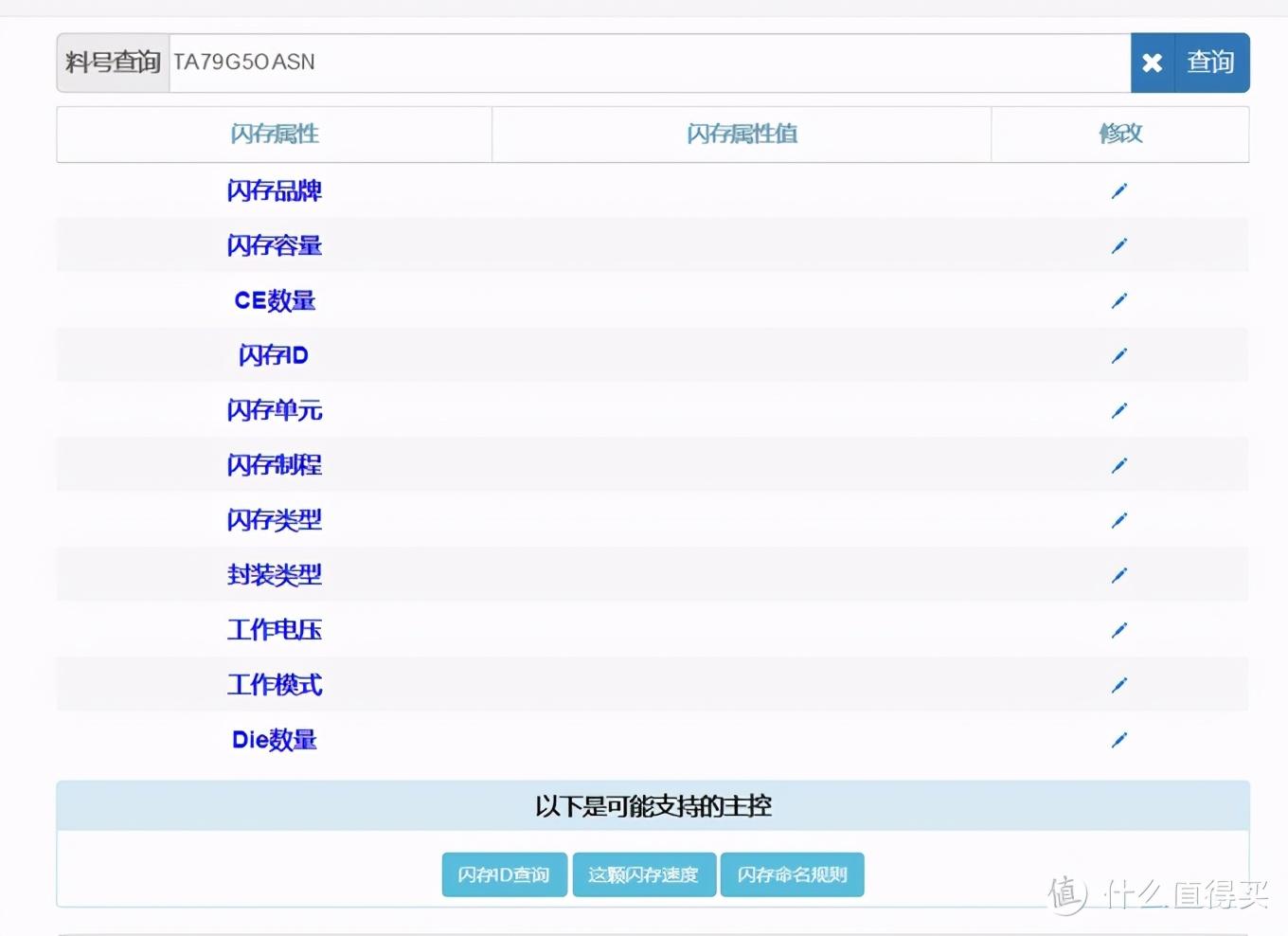Click the Die数量 attribute label
1288x936 pixels.
click(275, 740)
